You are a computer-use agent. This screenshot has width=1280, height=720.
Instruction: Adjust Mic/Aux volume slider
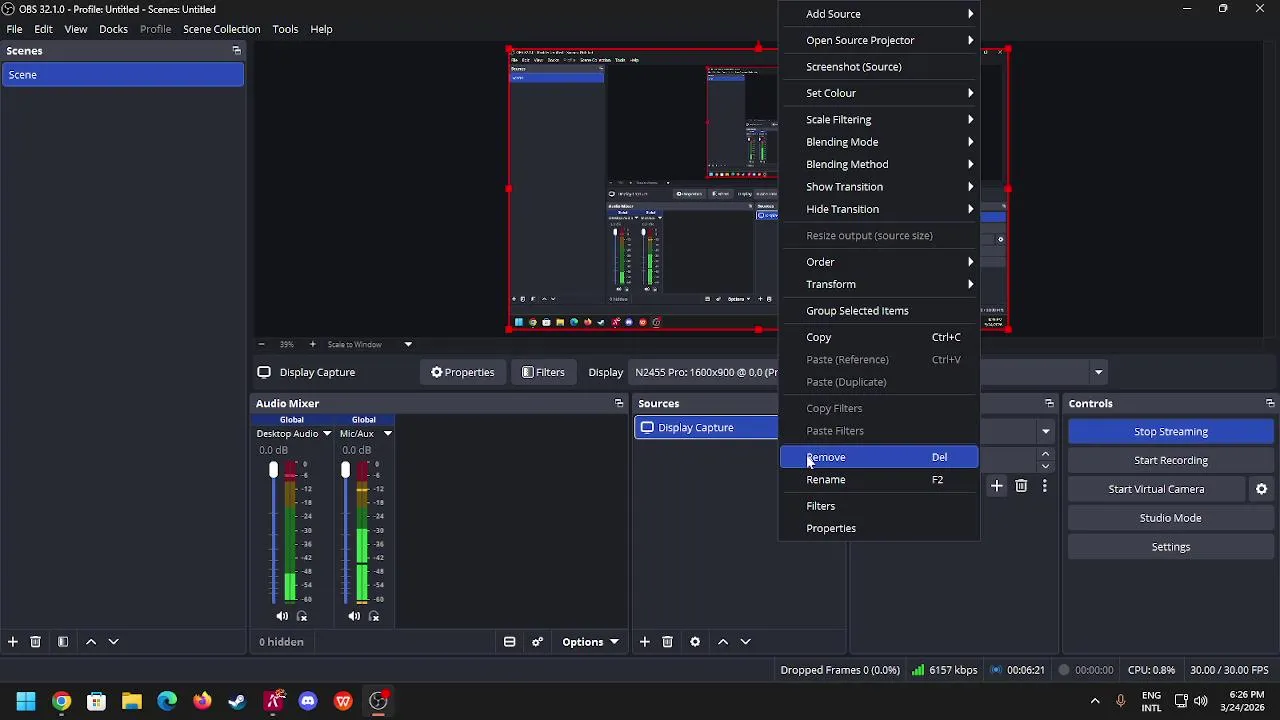coord(345,471)
